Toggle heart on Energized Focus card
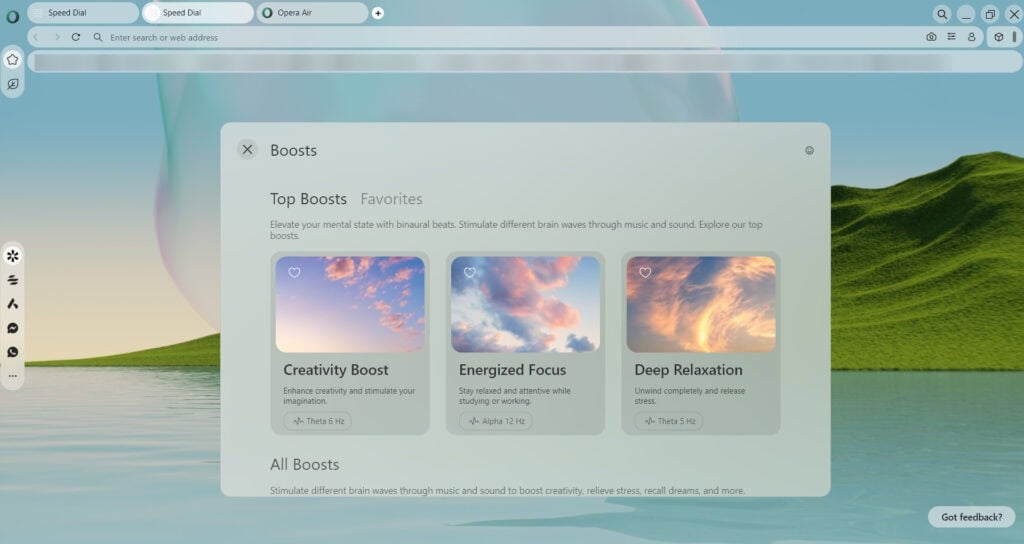Viewport: 1024px width, 544px height. coord(470,272)
